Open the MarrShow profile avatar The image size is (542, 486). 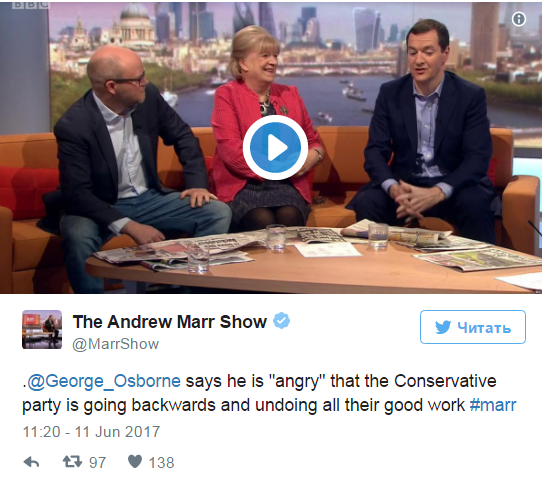[42, 329]
